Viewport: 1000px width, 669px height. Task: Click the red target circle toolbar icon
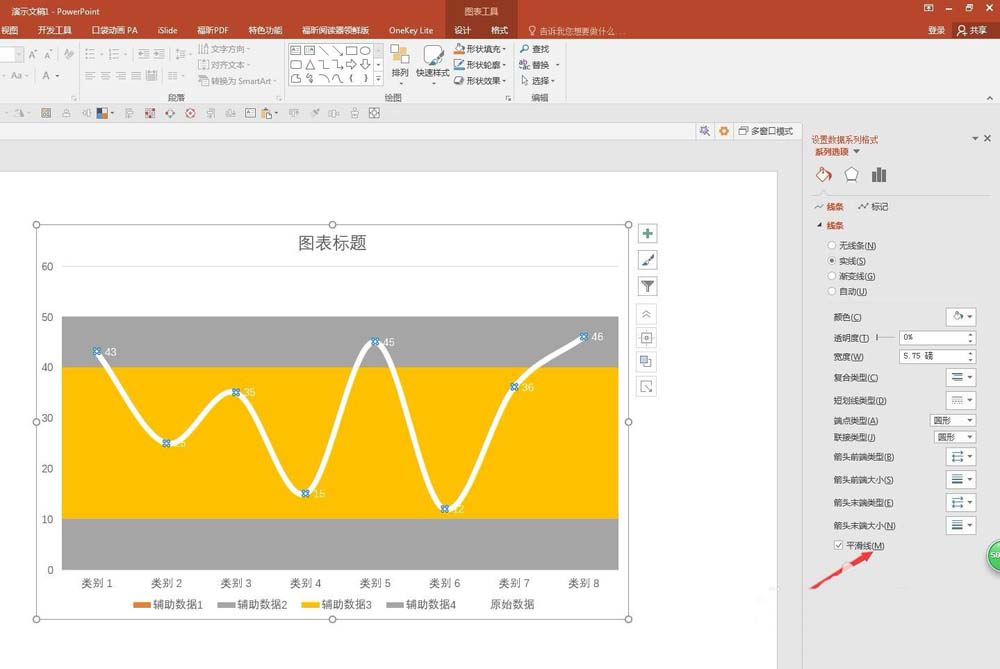pos(190,114)
